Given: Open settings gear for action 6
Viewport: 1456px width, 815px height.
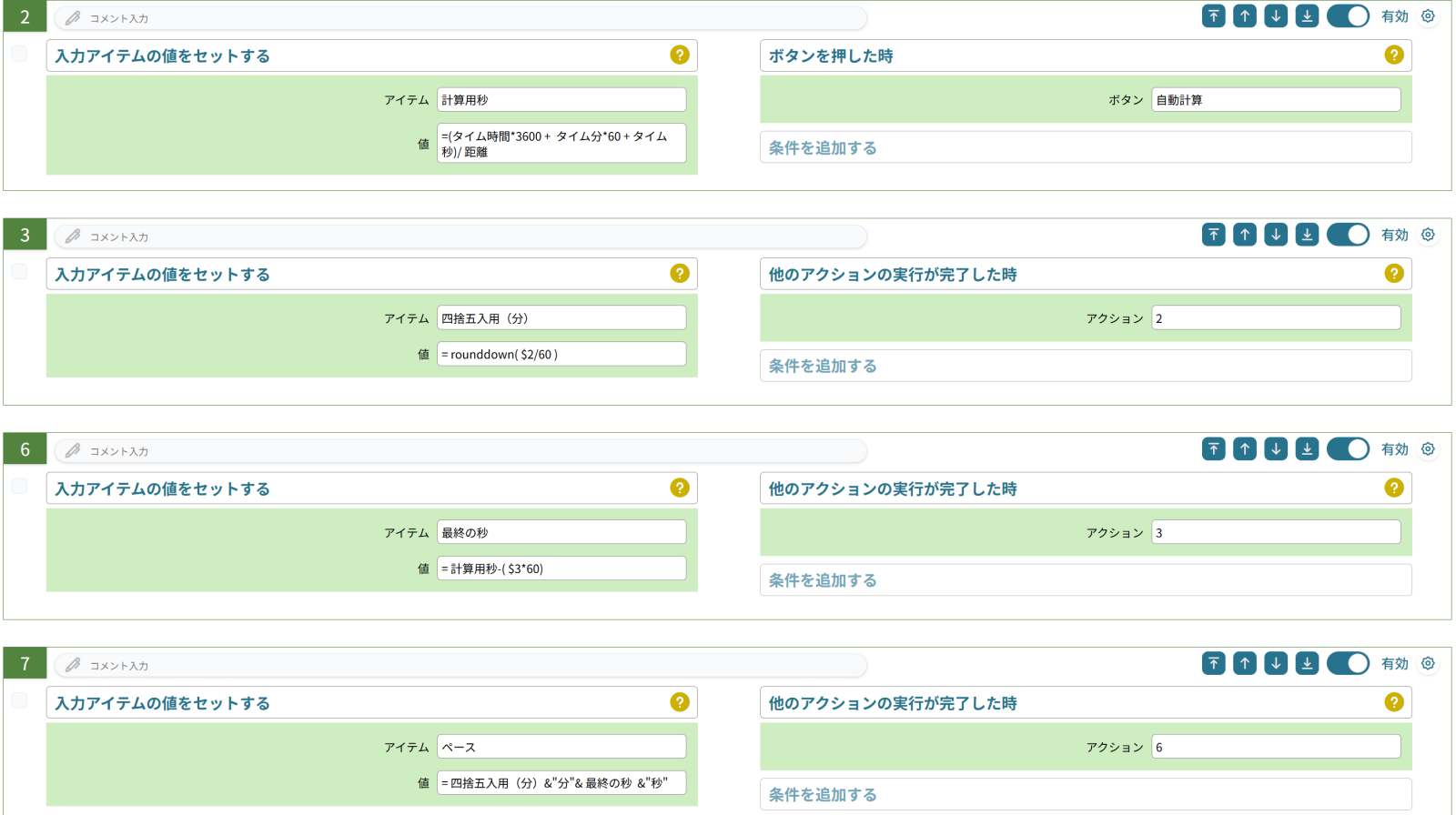Looking at the screenshot, I should point(1428,449).
